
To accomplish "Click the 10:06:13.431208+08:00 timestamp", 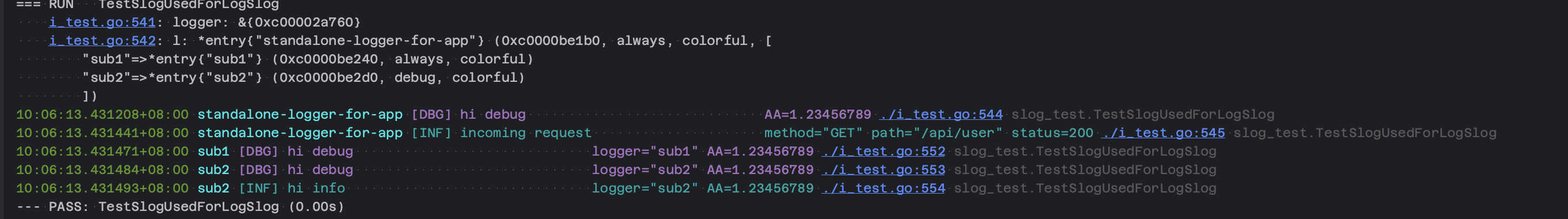I will click(102, 115).
